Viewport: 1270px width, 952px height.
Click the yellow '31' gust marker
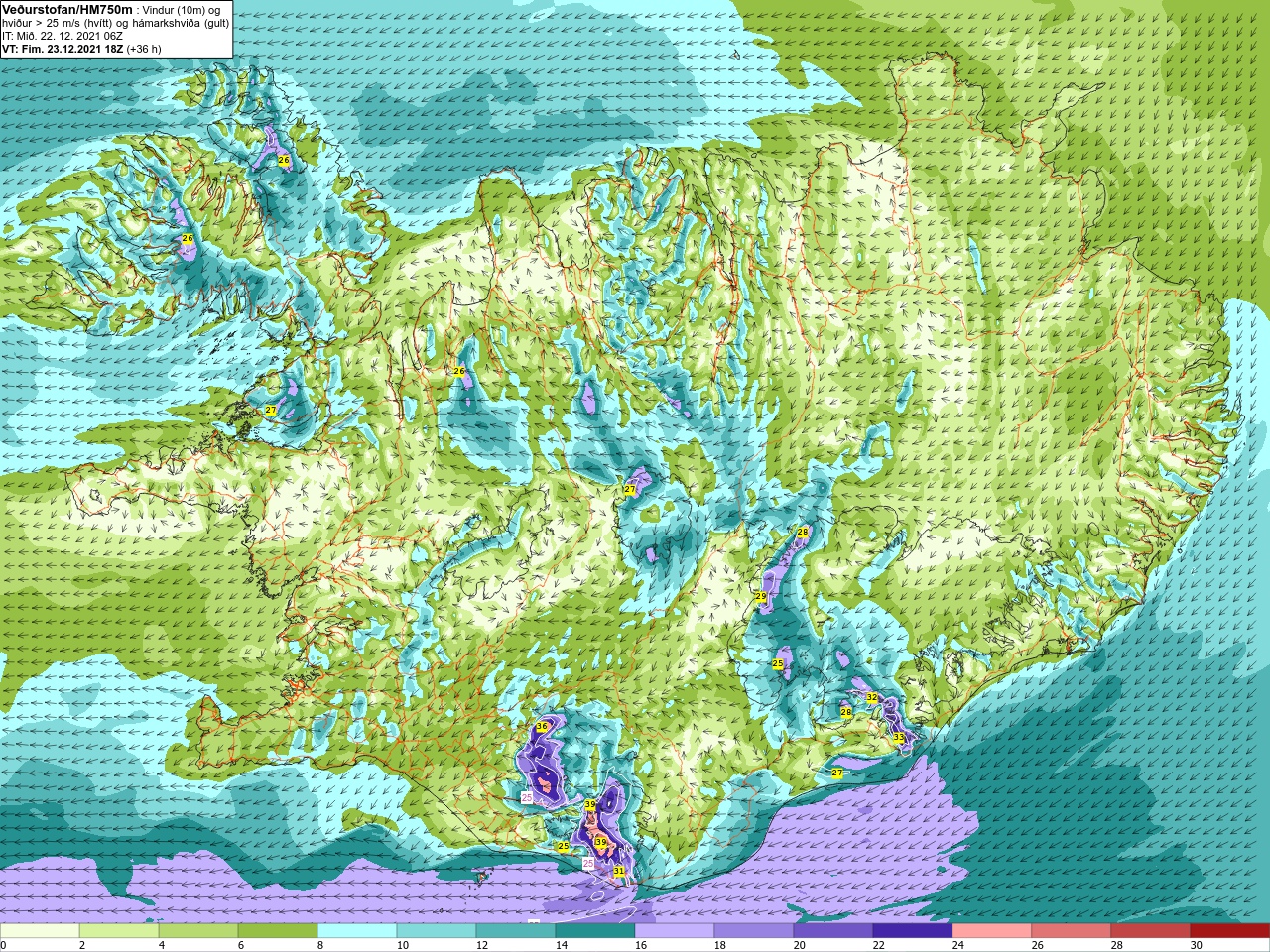[619, 871]
